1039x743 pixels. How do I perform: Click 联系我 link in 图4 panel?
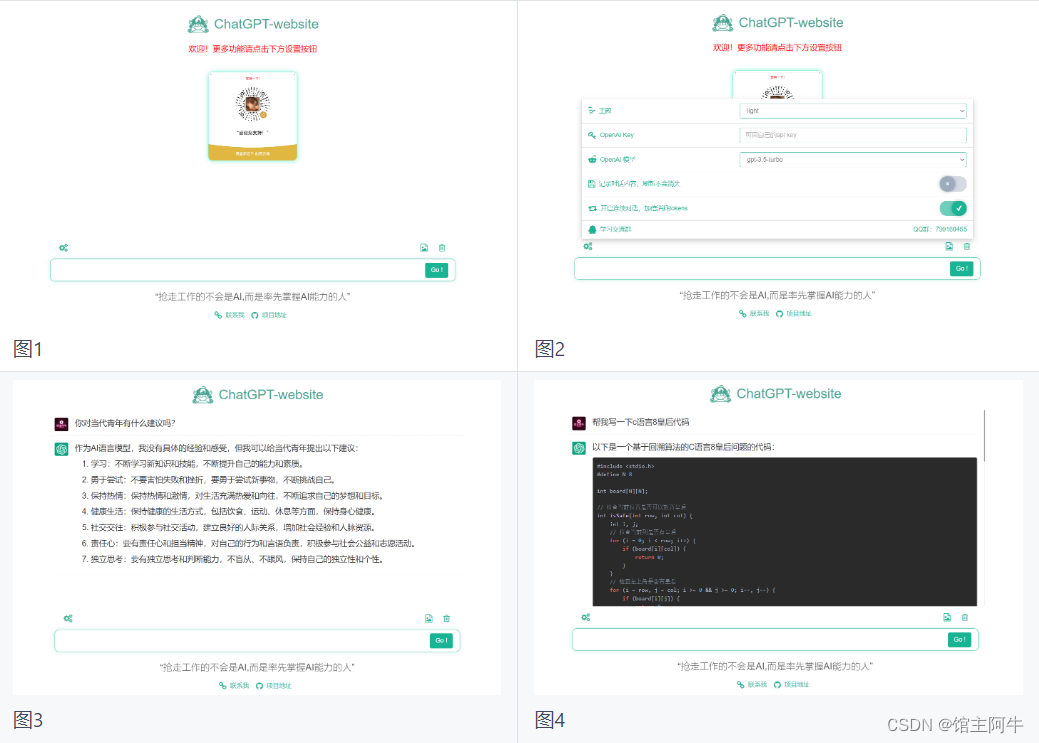point(751,684)
